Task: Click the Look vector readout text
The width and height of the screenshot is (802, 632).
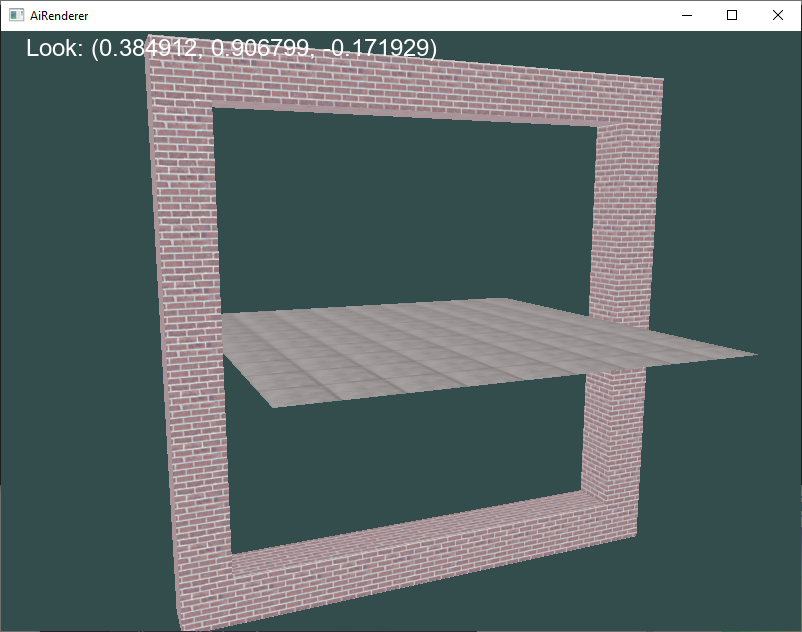Action: pyautogui.click(x=232, y=48)
